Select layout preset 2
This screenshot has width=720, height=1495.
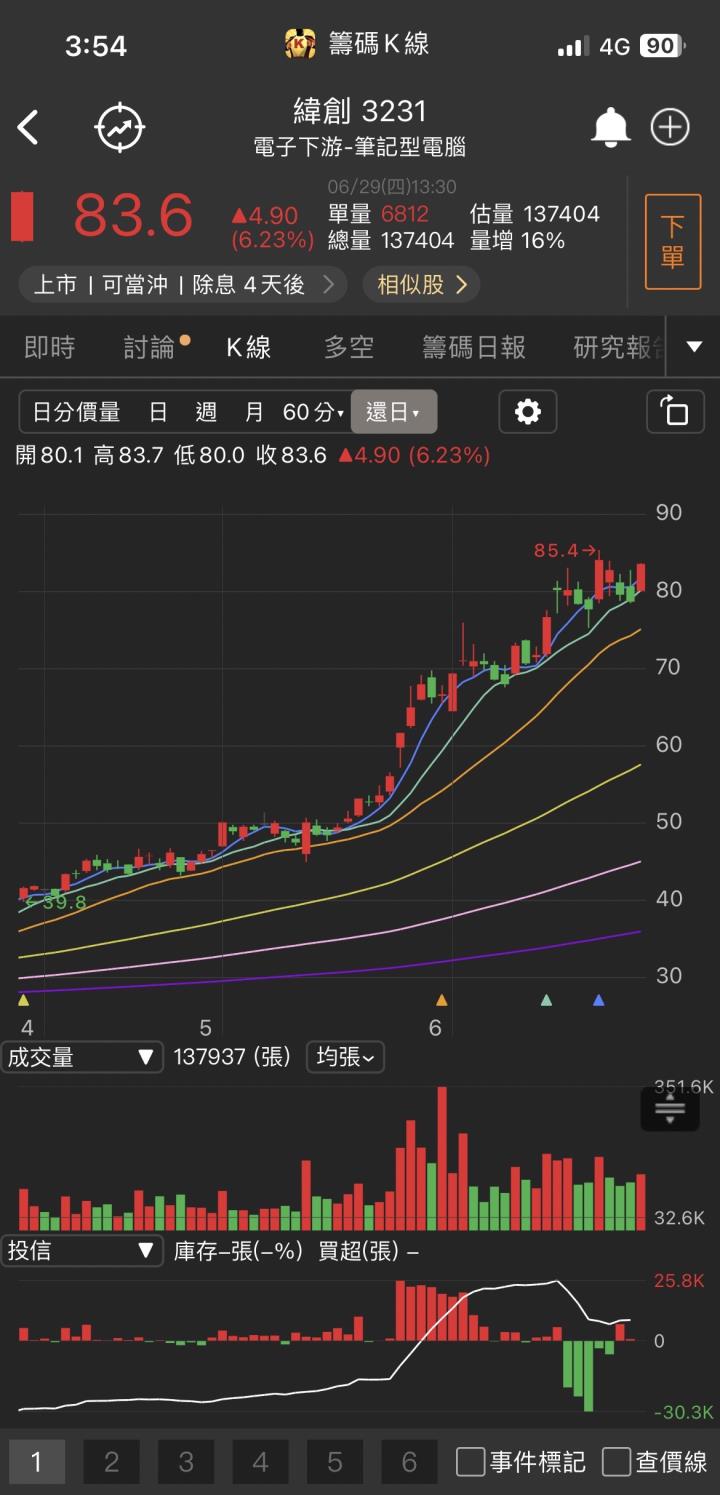[111, 1462]
